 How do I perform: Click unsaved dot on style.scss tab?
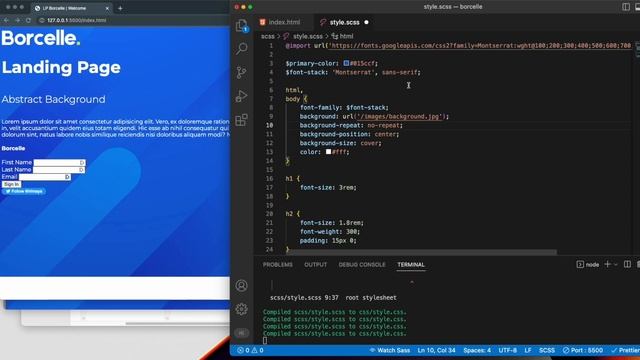(366, 22)
